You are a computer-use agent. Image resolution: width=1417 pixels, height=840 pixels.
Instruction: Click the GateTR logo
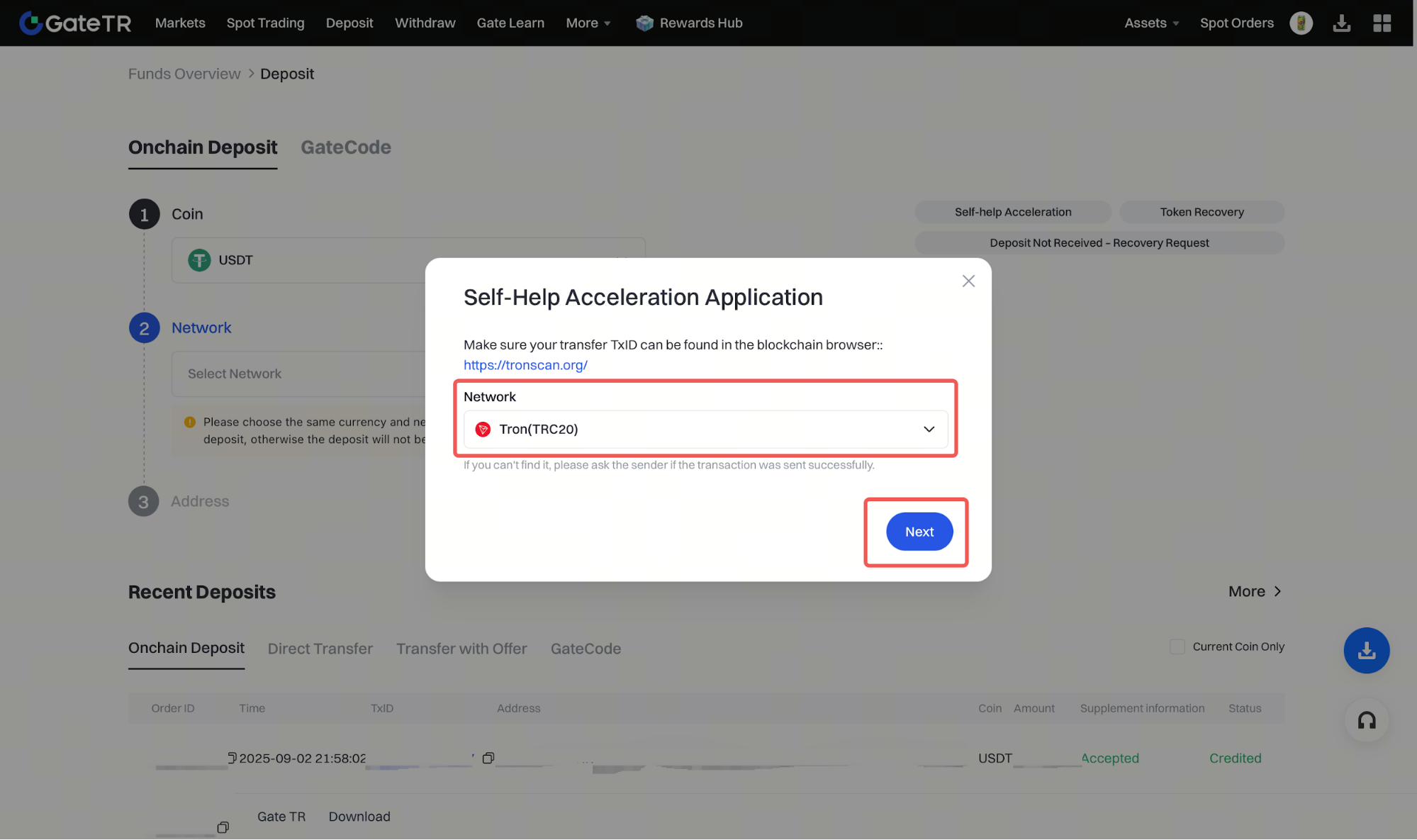[75, 23]
